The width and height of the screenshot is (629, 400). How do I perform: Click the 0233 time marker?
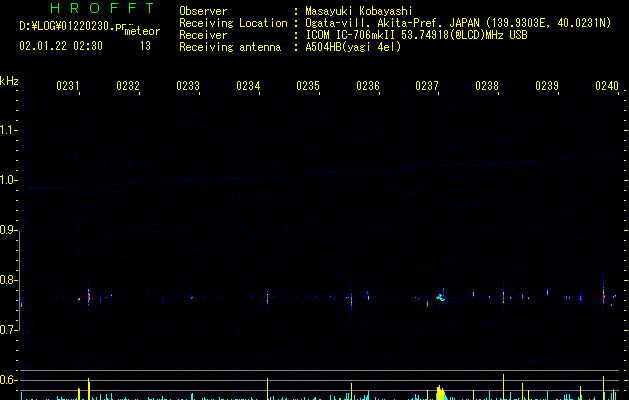tap(188, 86)
